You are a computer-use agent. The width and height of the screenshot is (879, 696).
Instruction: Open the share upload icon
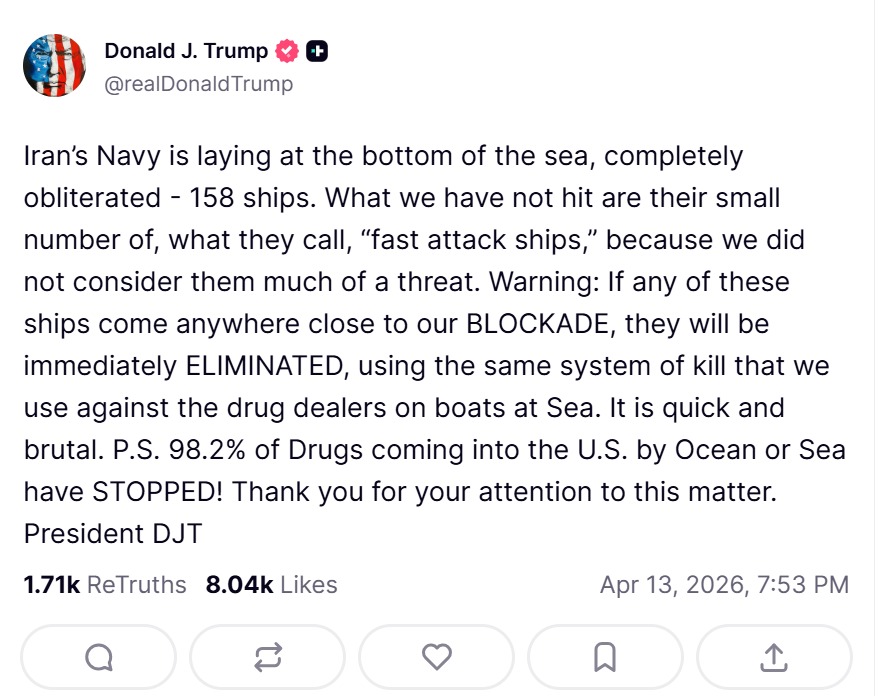click(x=774, y=657)
